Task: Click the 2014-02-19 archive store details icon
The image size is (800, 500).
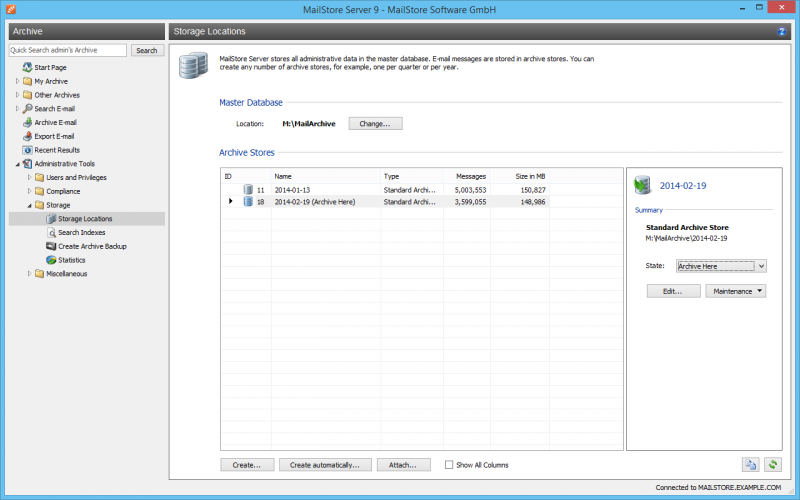Action: pyautogui.click(x=642, y=185)
